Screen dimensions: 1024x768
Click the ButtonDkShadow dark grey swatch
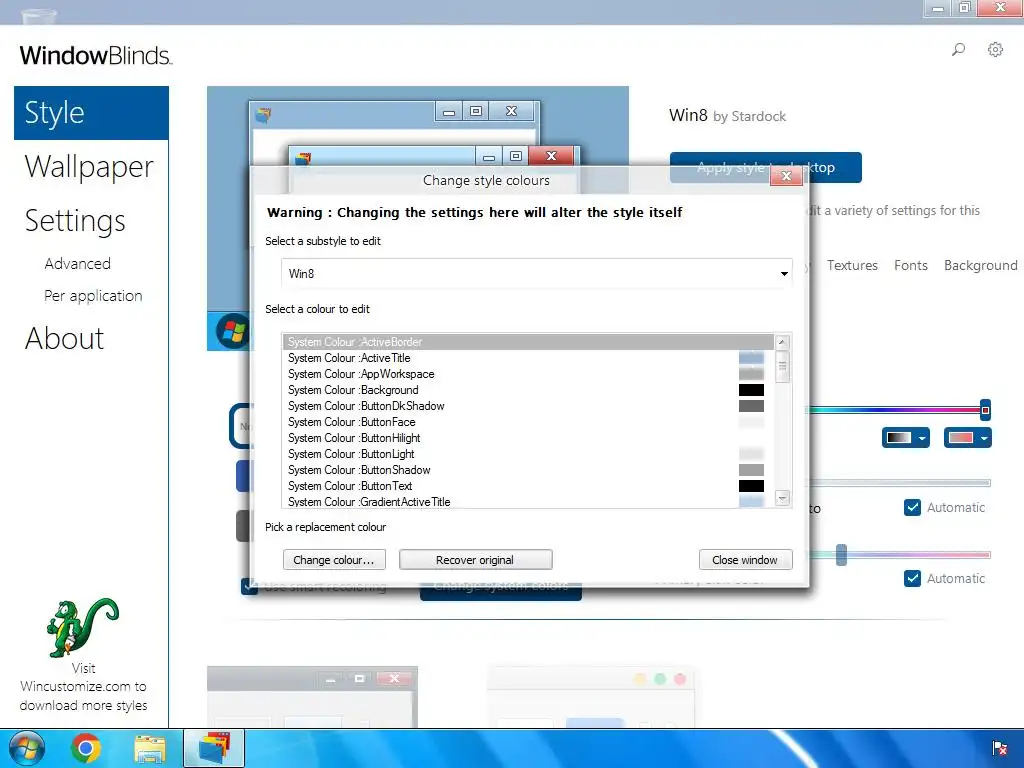(x=751, y=406)
